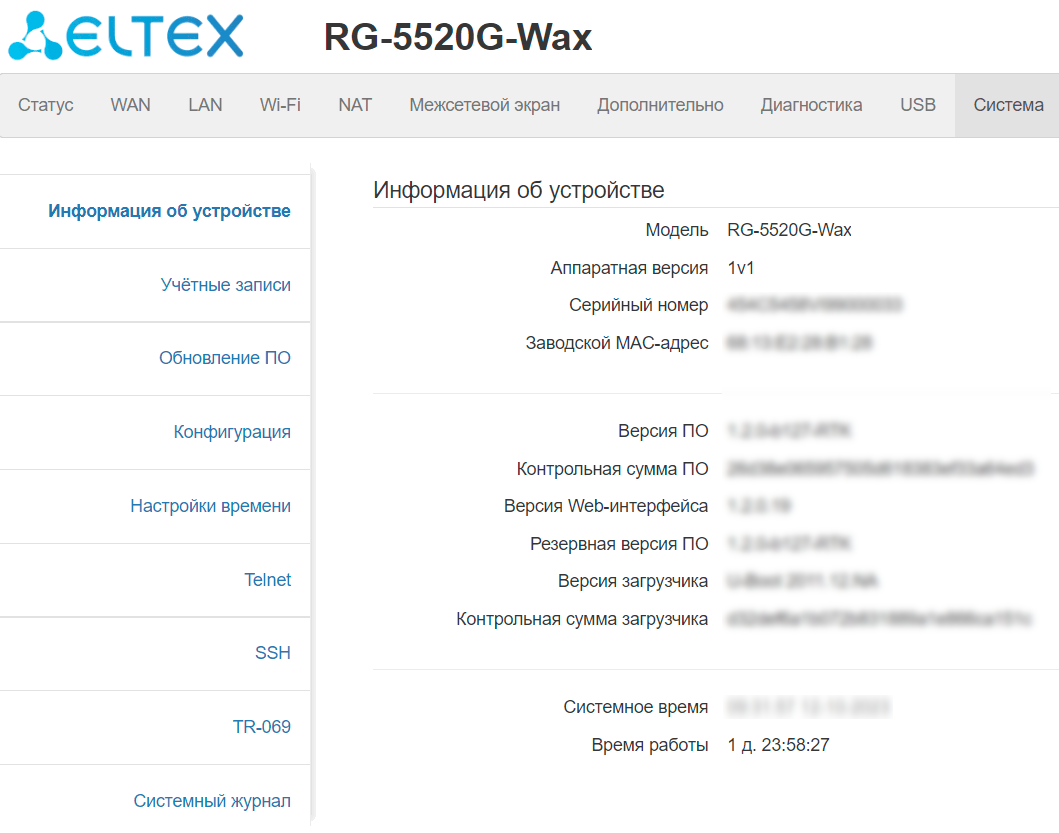
Task: Click the Версия ПО label
Action: click(663, 431)
